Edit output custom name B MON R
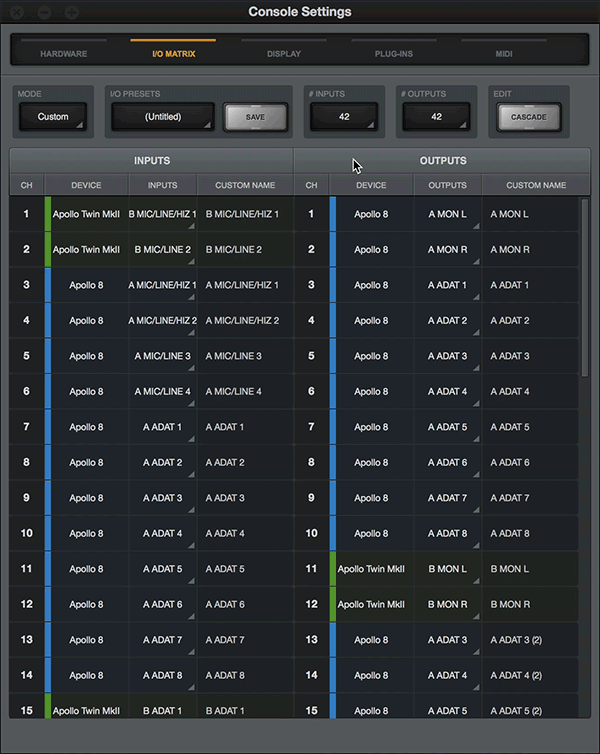 click(x=530, y=604)
